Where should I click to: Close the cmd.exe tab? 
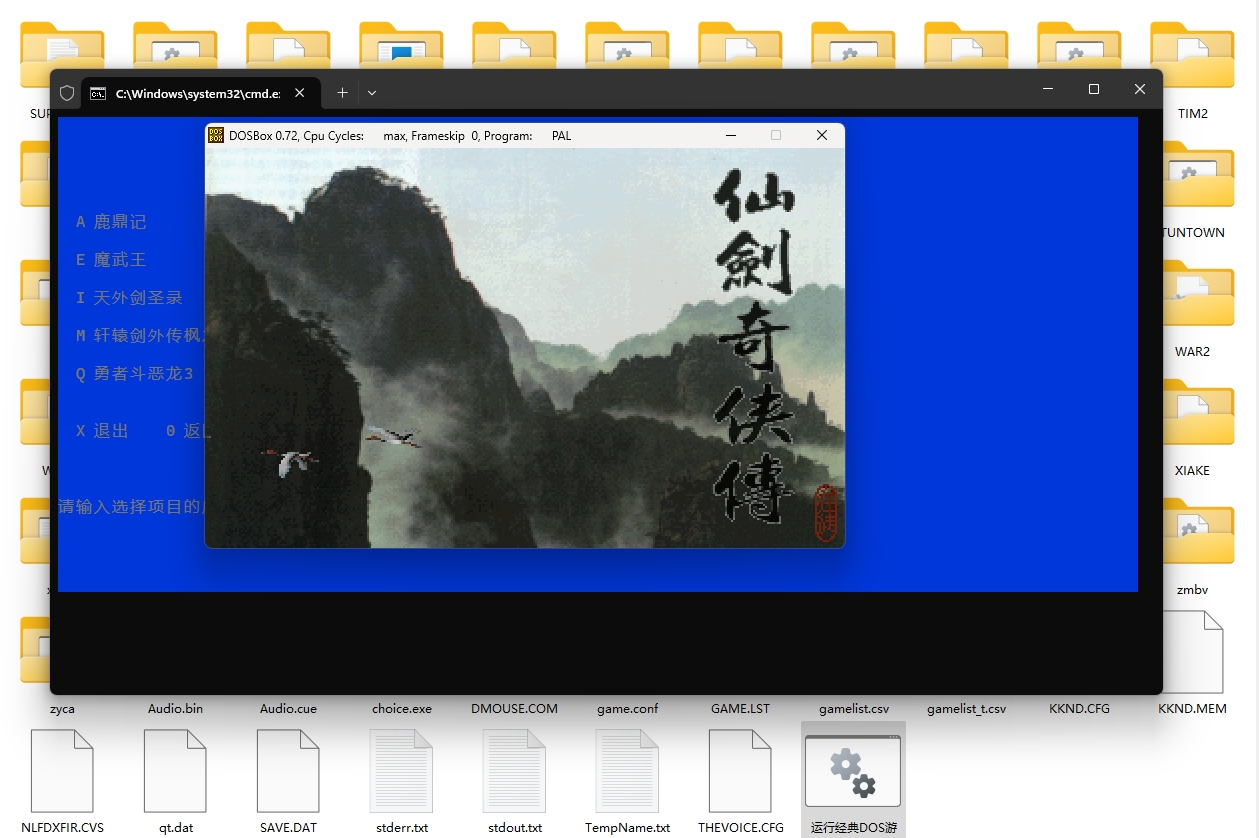(x=300, y=92)
